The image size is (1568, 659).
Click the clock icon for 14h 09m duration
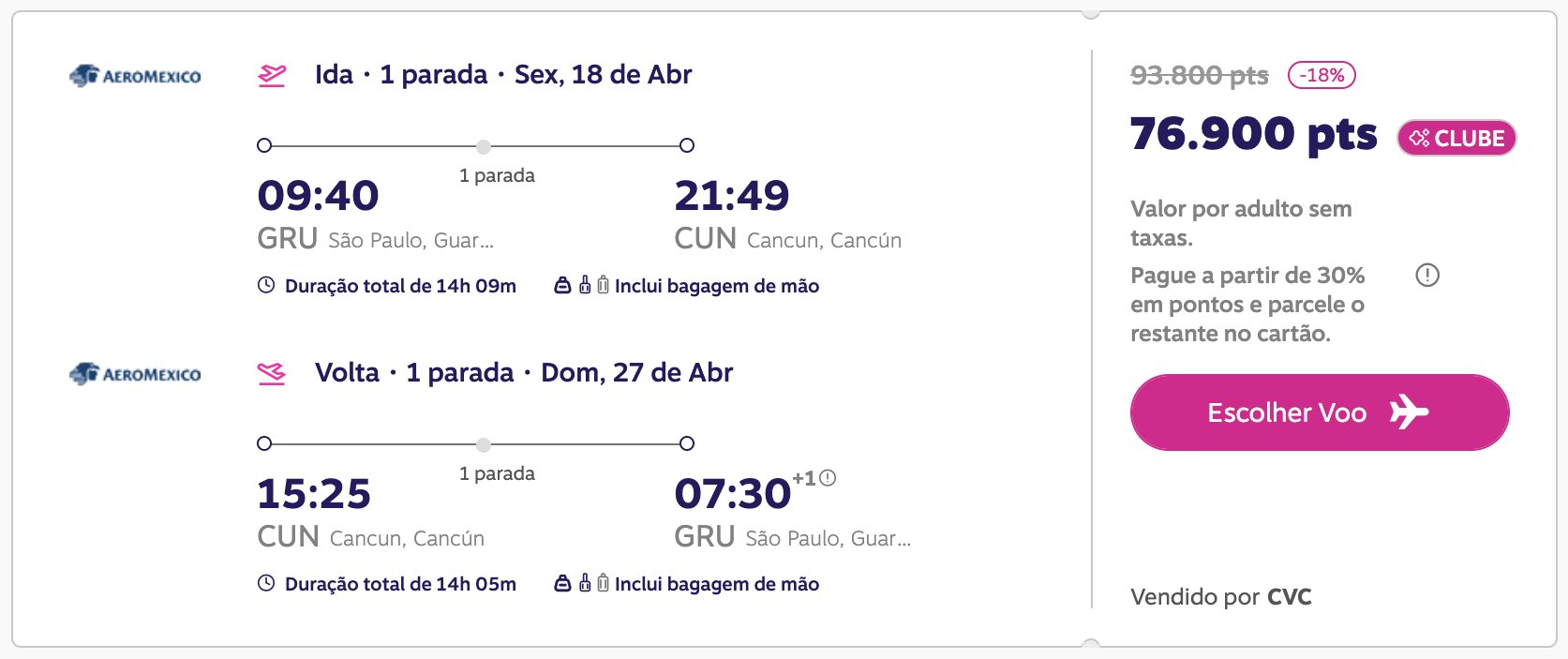click(266, 285)
